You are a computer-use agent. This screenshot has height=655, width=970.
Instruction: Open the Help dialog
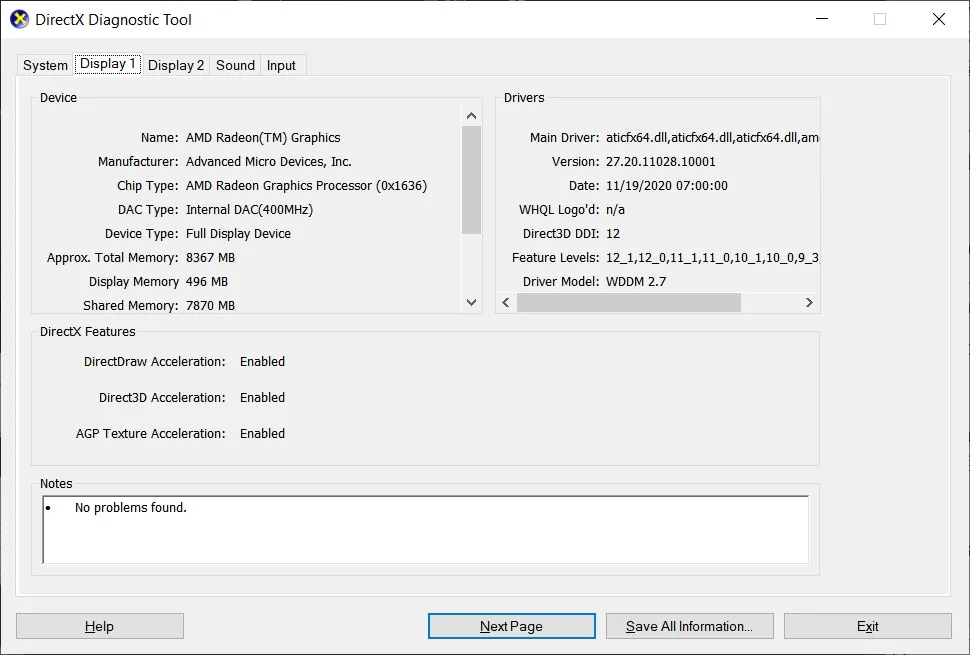99,625
